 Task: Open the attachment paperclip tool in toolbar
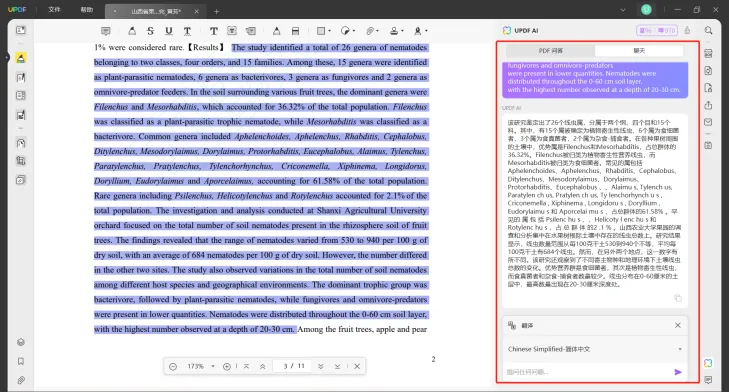(370, 31)
